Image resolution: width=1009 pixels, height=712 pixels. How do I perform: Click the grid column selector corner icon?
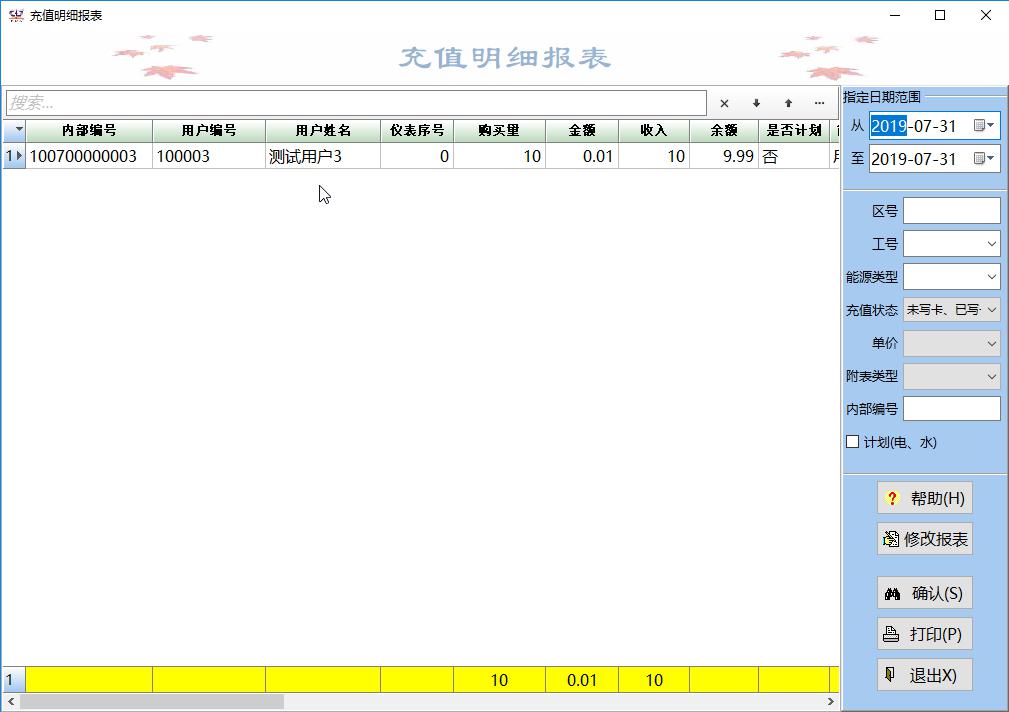pos(14,131)
